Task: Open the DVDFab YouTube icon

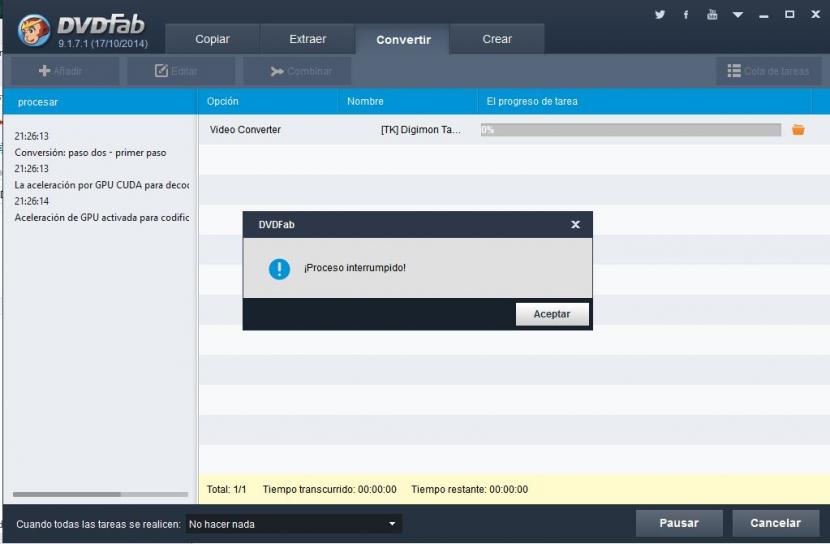Action: pos(712,14)
